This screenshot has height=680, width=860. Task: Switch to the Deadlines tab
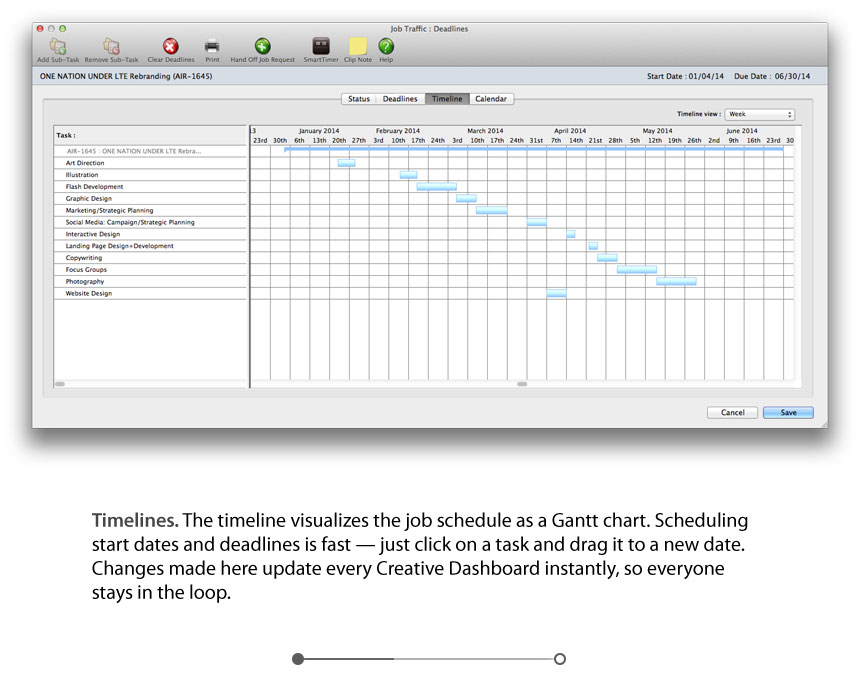point(400,99)
